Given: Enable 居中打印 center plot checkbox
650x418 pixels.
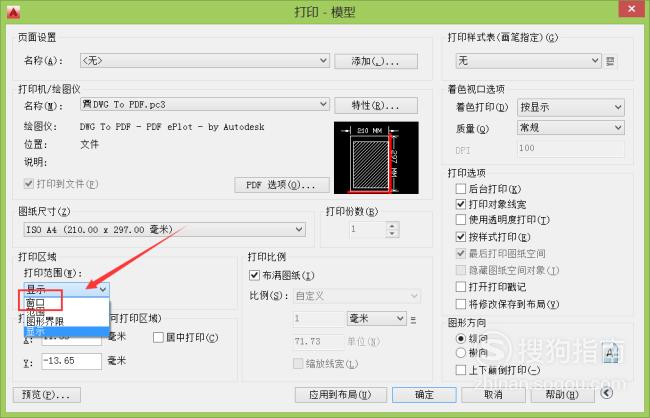Looking at the screenshot, I should [158, 337].
